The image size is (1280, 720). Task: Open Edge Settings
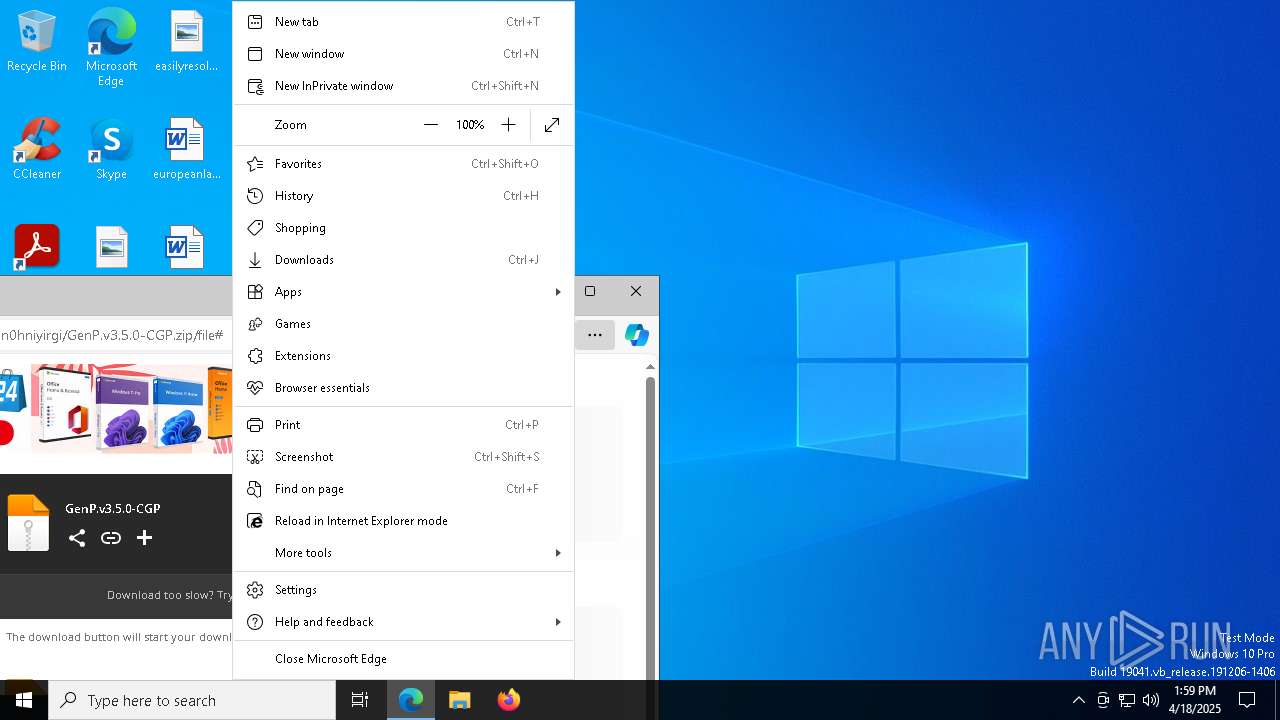(403, 590)
